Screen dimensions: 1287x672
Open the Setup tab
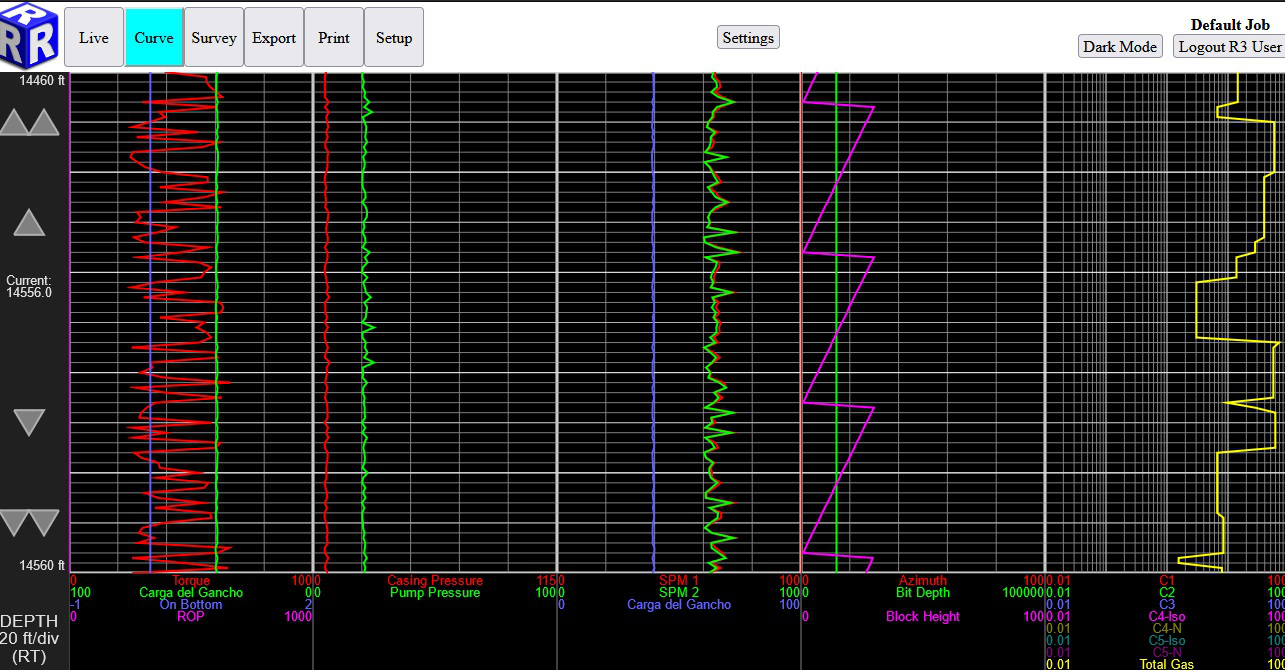[x=394, y=38]
